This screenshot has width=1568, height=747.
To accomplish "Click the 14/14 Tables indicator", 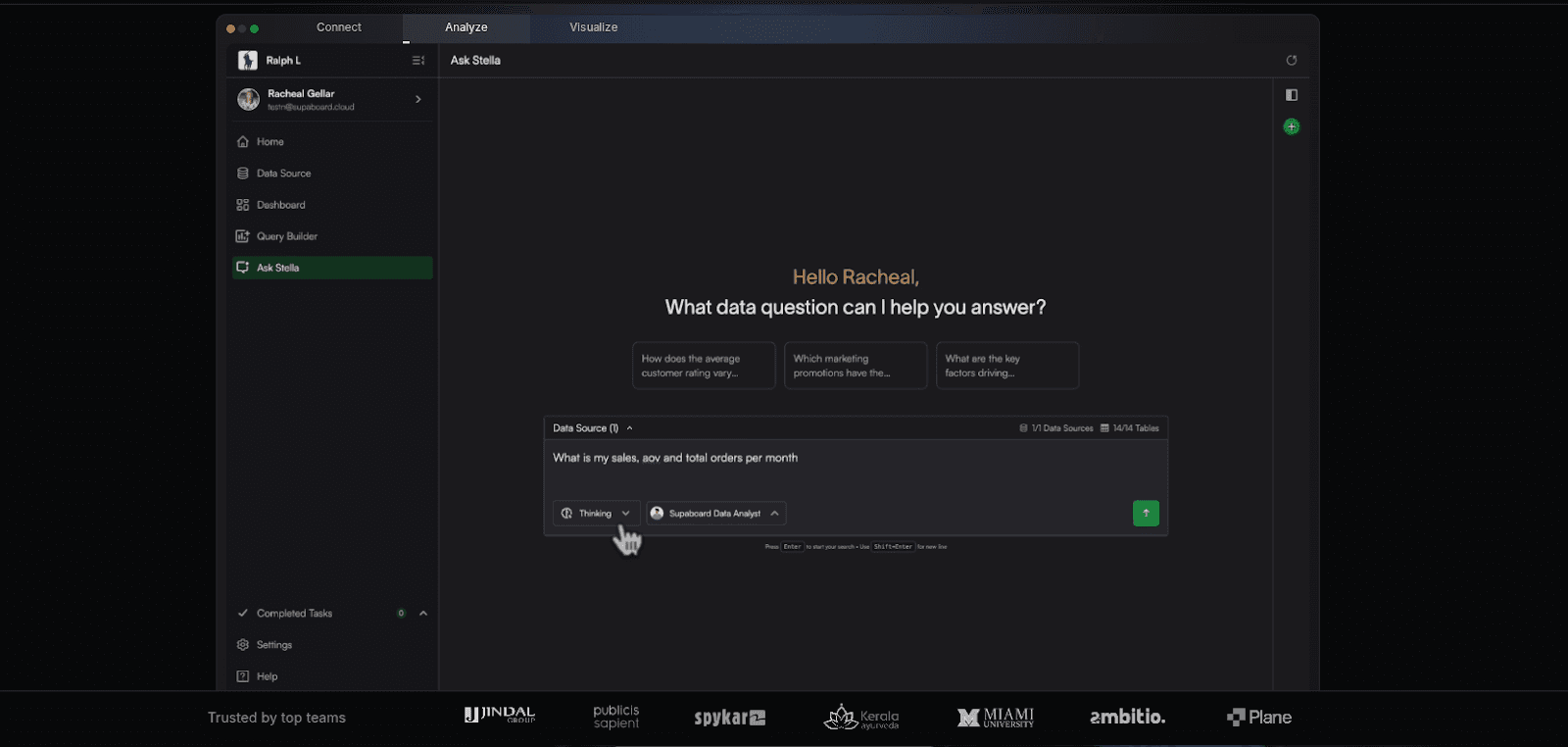I will (x=1130, y=428).
